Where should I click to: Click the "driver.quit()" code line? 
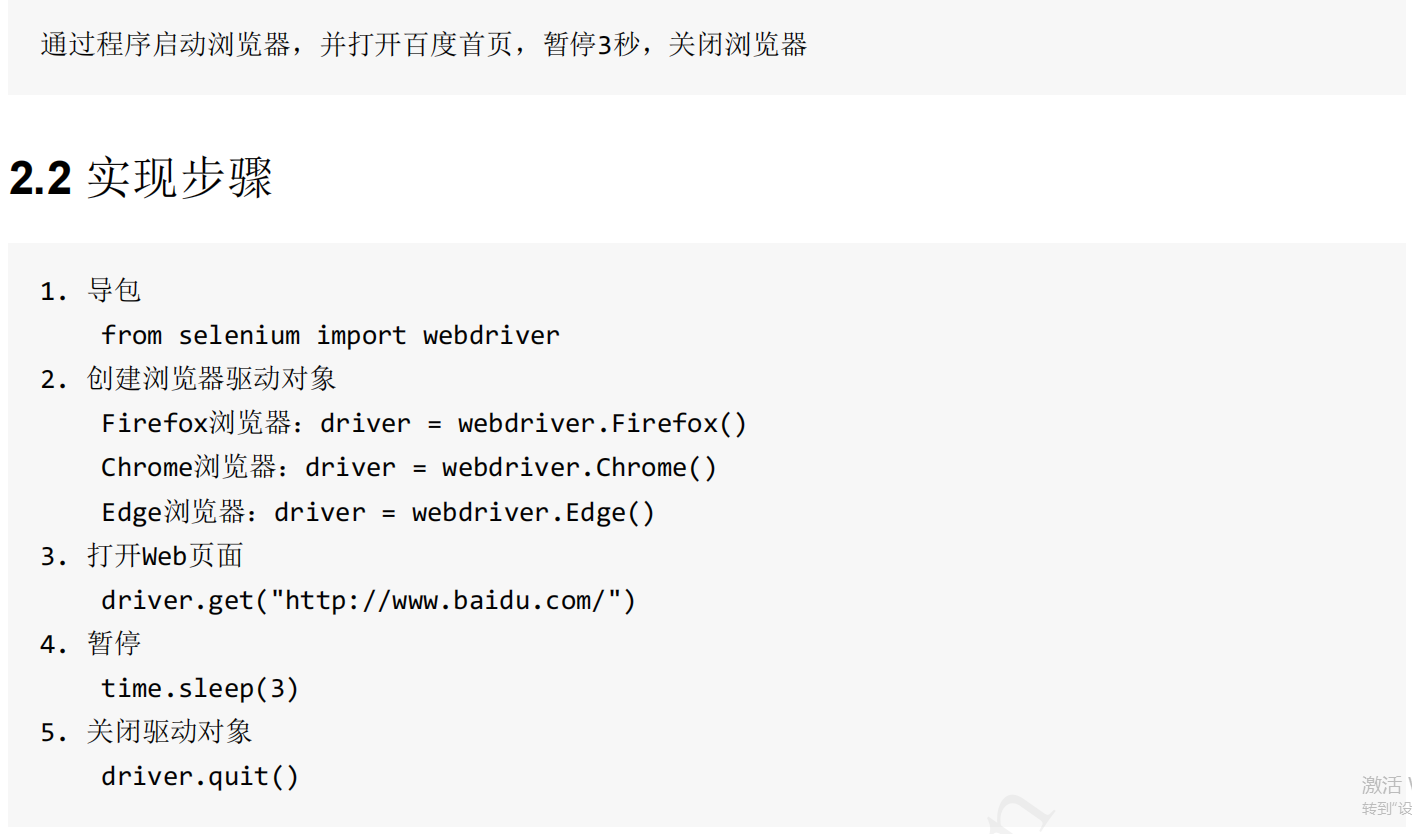coord(200,776)
